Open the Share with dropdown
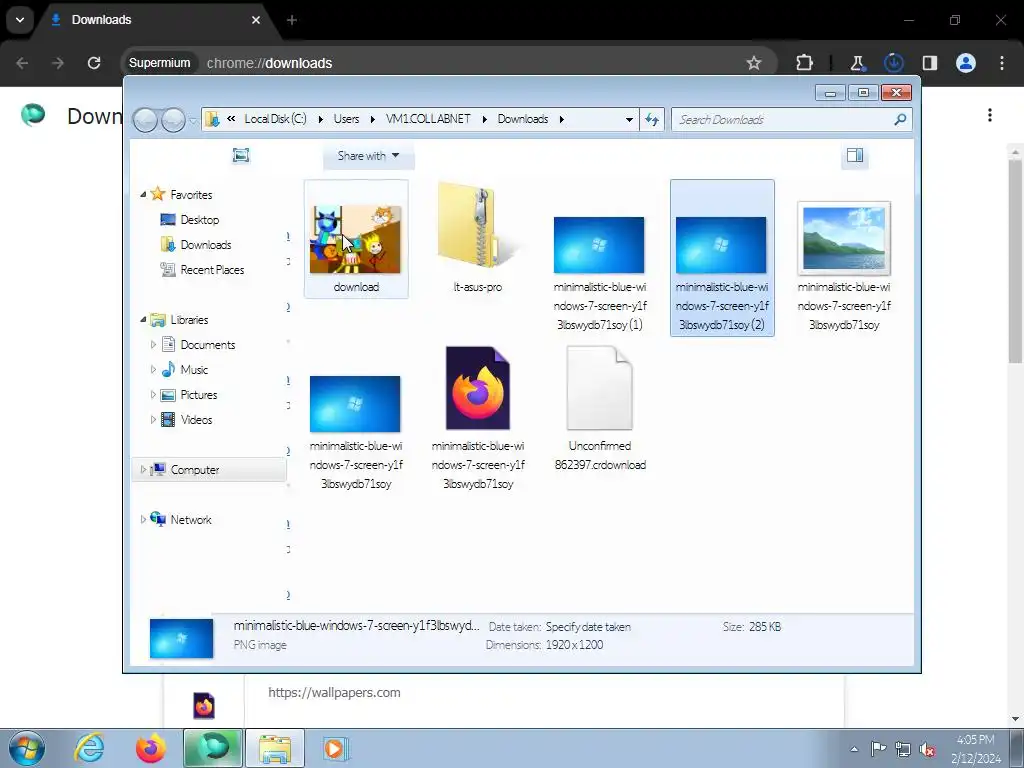This screenshot has width=1024, height=768. (368, 156)
